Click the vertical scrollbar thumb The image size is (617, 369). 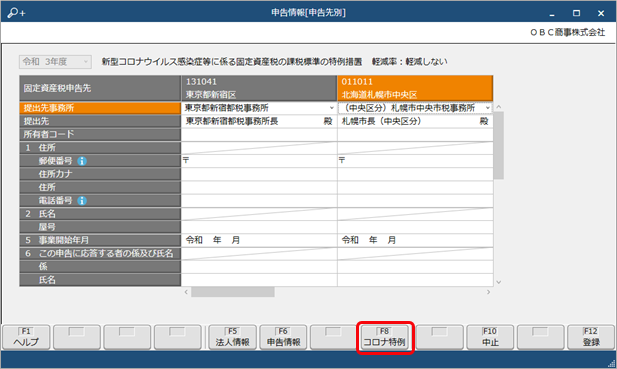pos(499,145)
